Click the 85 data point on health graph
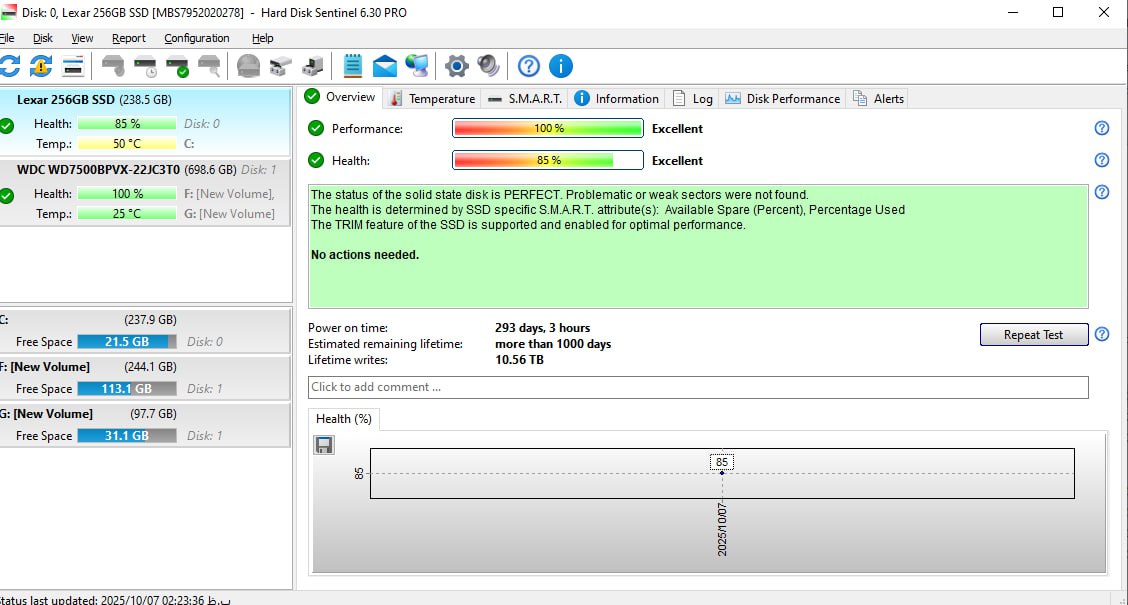 coord(722,473)
